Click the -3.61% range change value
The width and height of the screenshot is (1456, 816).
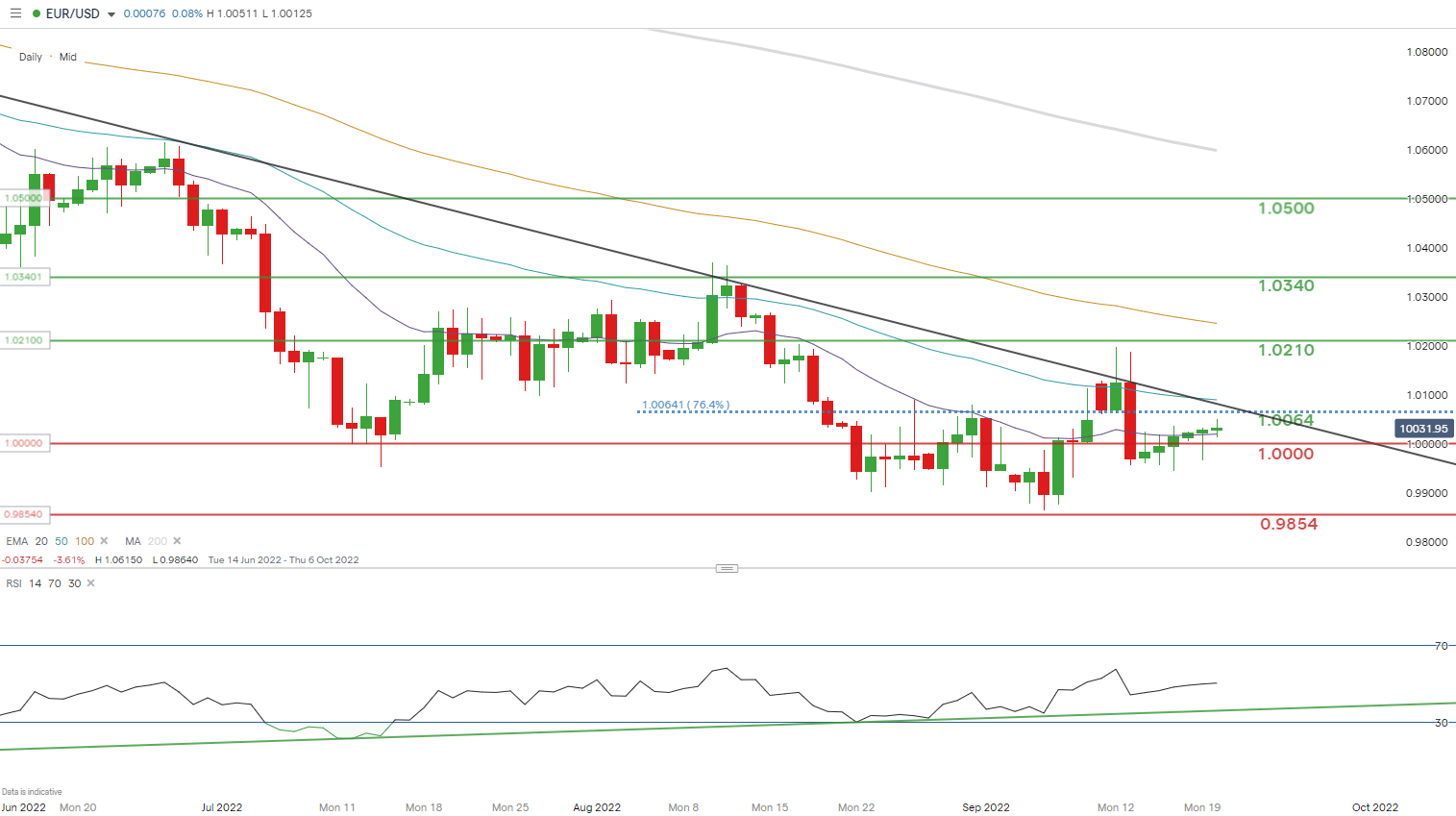click(69, 559)
